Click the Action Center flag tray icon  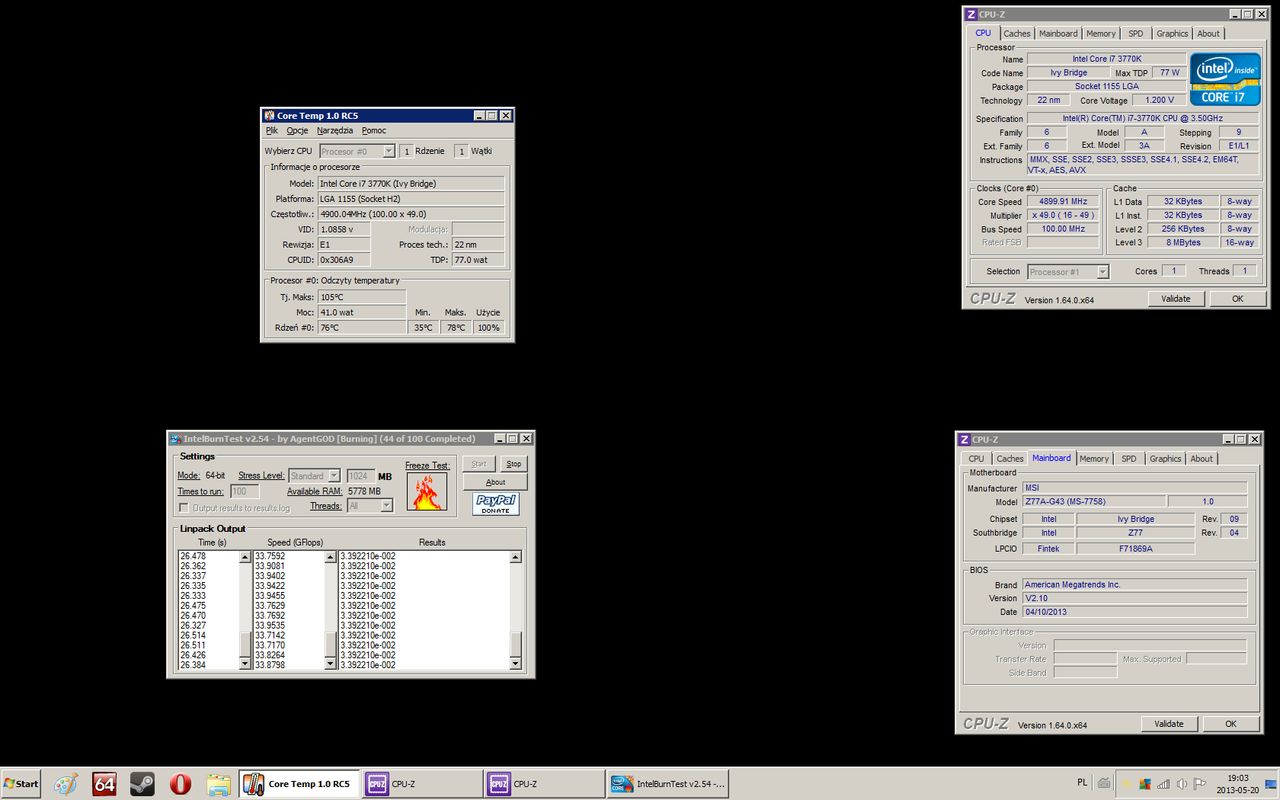(1201, 783)
